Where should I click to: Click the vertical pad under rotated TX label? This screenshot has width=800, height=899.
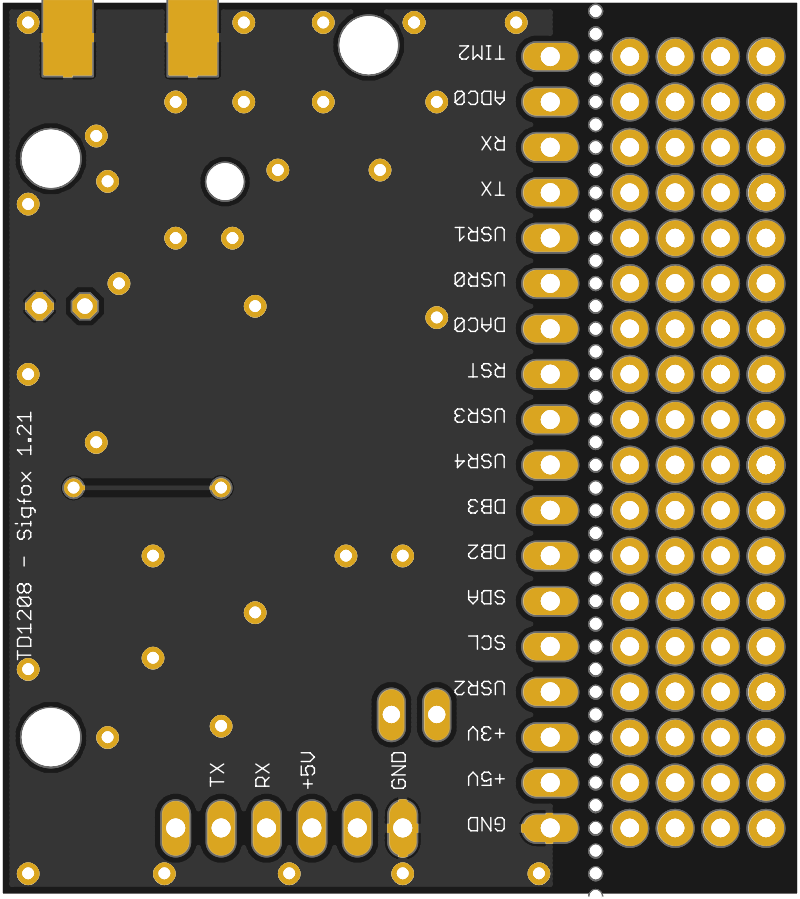click(221, 827)
